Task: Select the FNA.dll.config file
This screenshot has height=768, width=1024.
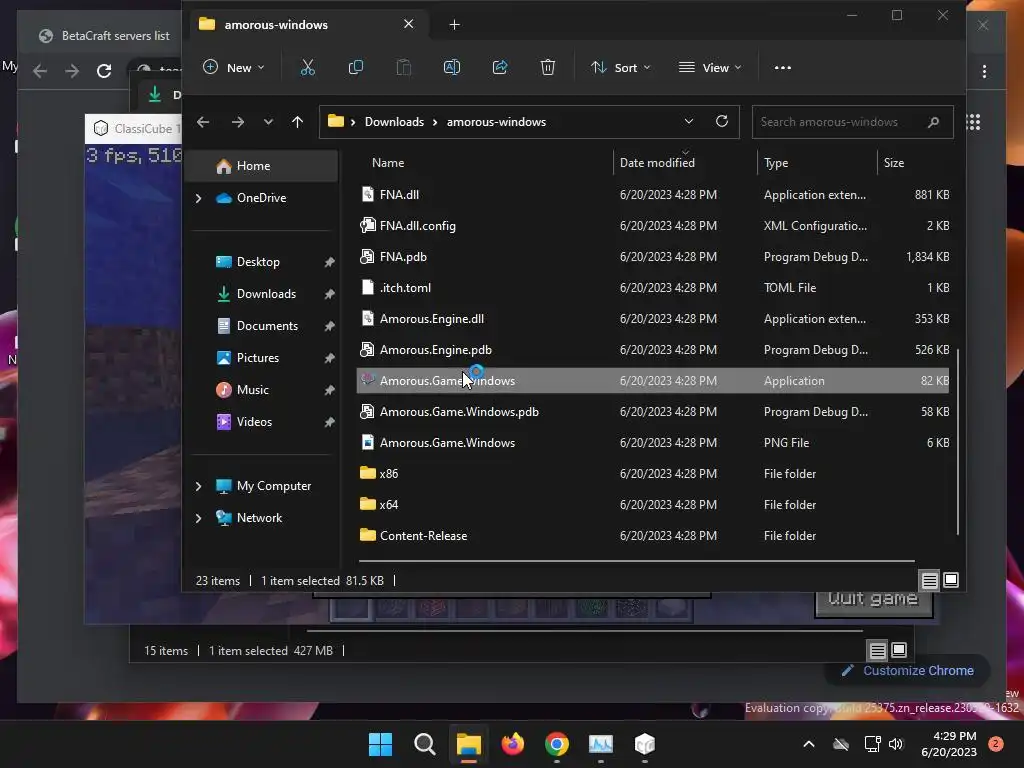Action: click(653, 226)
